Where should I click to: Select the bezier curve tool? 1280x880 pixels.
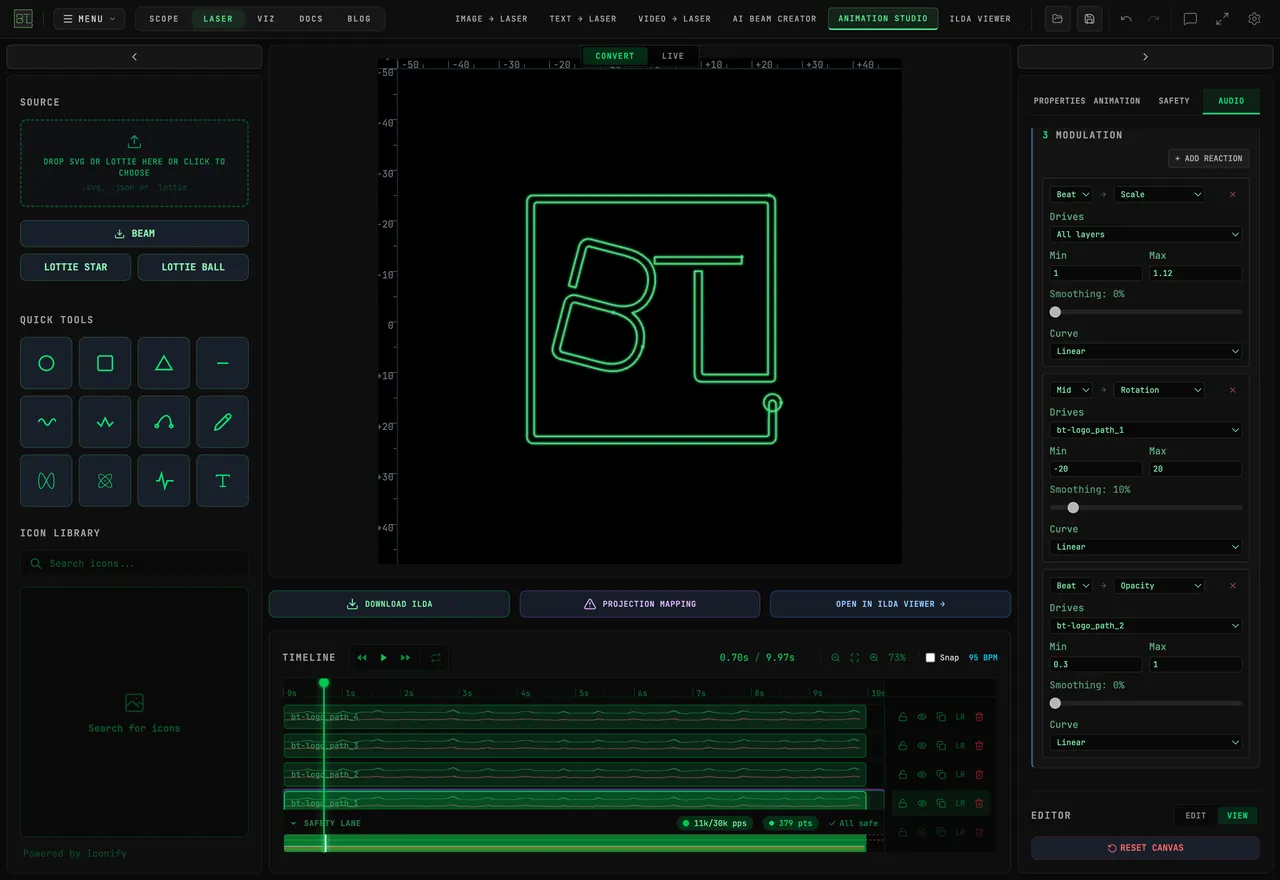(164, 422)
